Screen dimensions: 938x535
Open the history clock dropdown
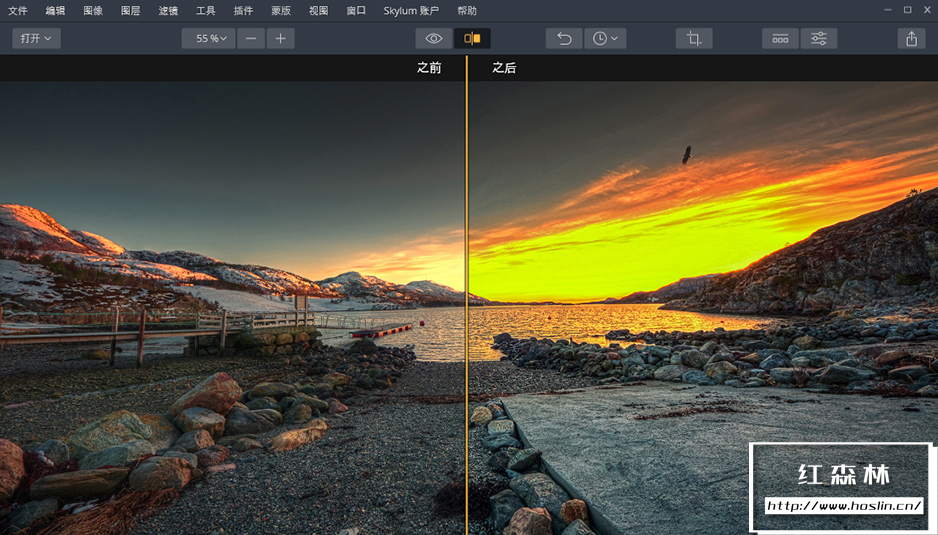(605, 38)
